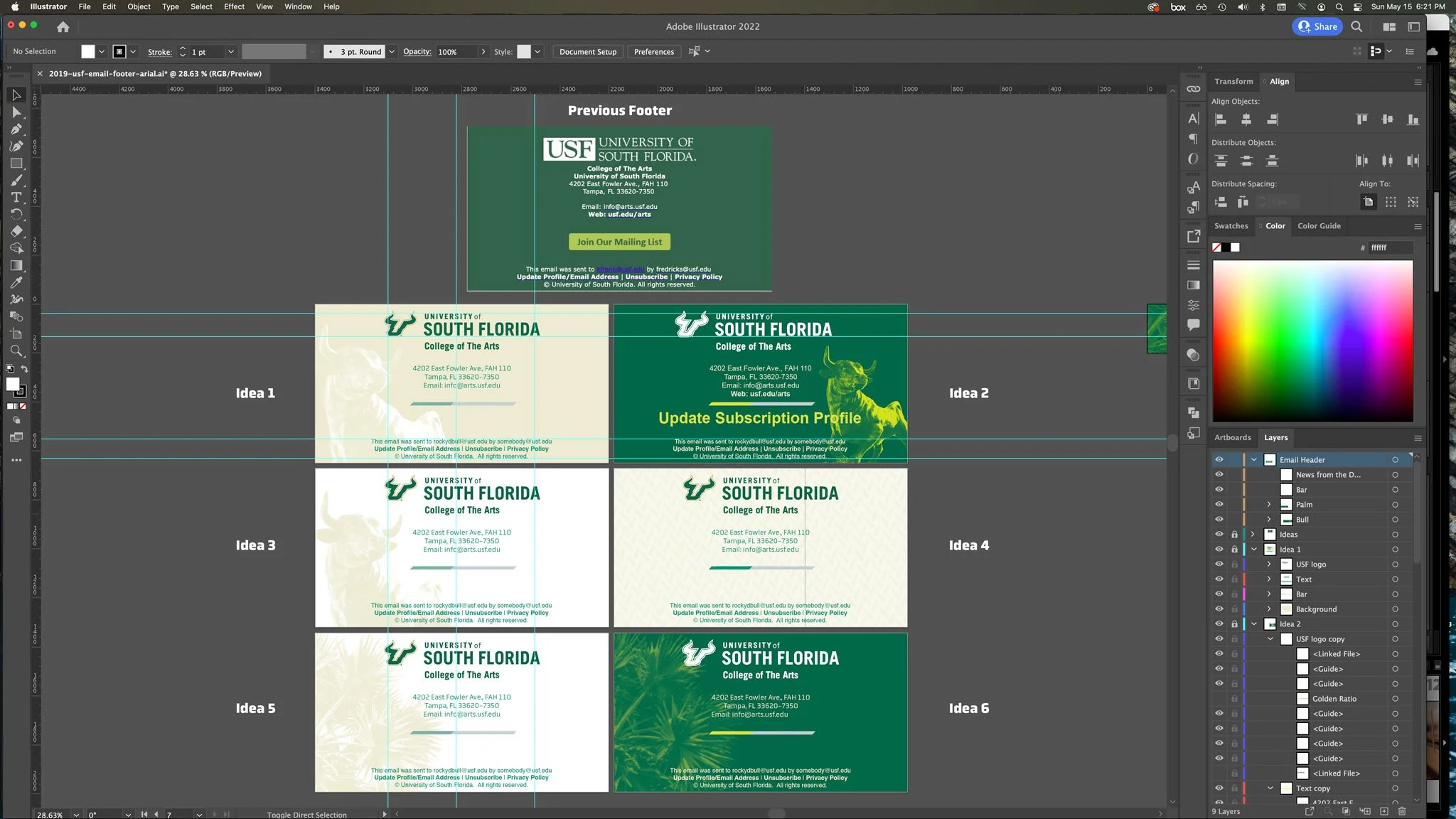This screenshot has height=819, width=1456.
Task: Toggle lock on Idea 1 layer
Action: point(1234,550)
